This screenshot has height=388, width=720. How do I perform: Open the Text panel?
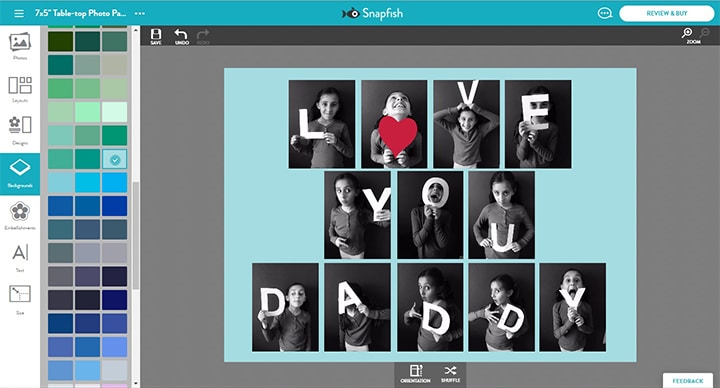[20, 258]
